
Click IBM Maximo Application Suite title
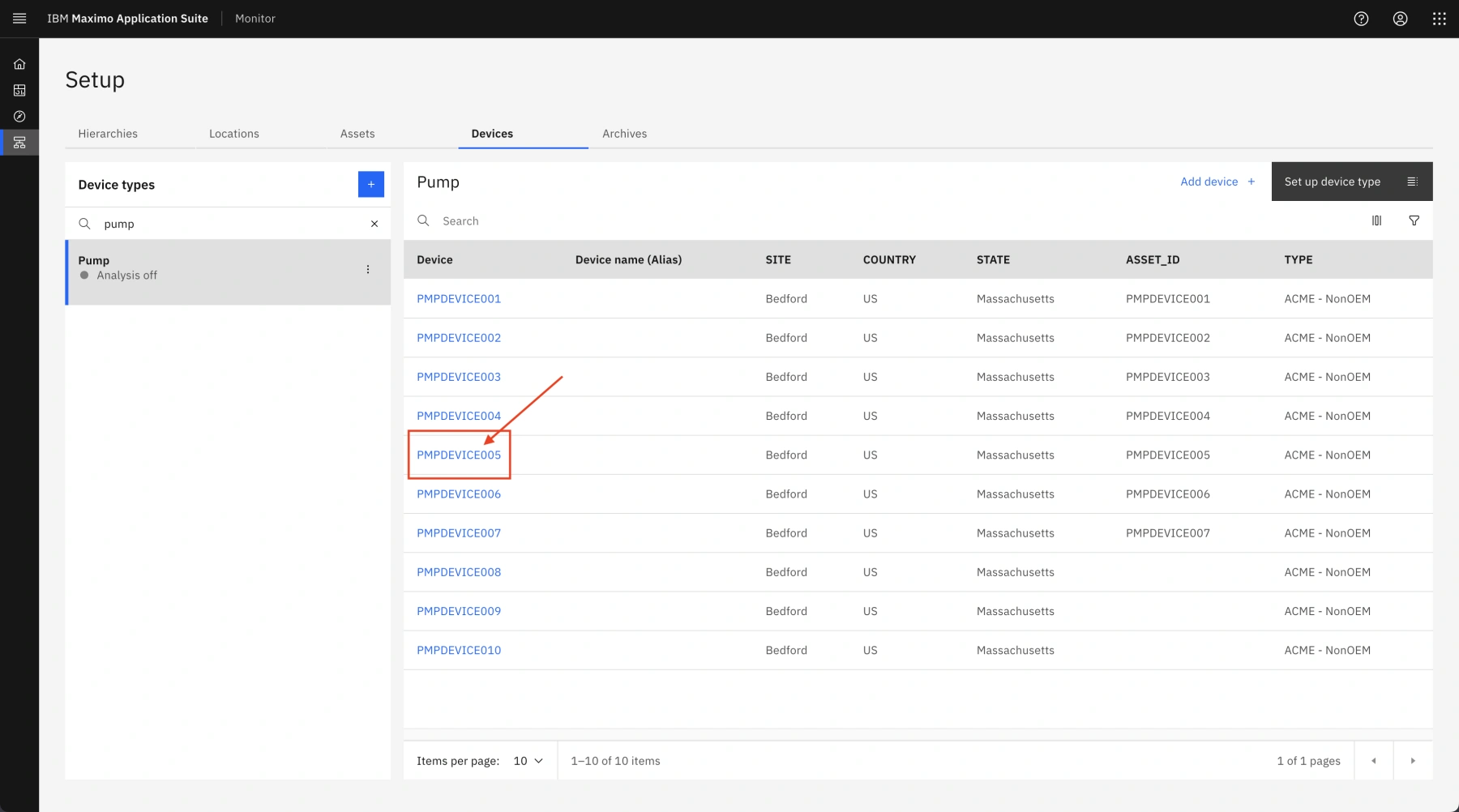coord(127,19)
